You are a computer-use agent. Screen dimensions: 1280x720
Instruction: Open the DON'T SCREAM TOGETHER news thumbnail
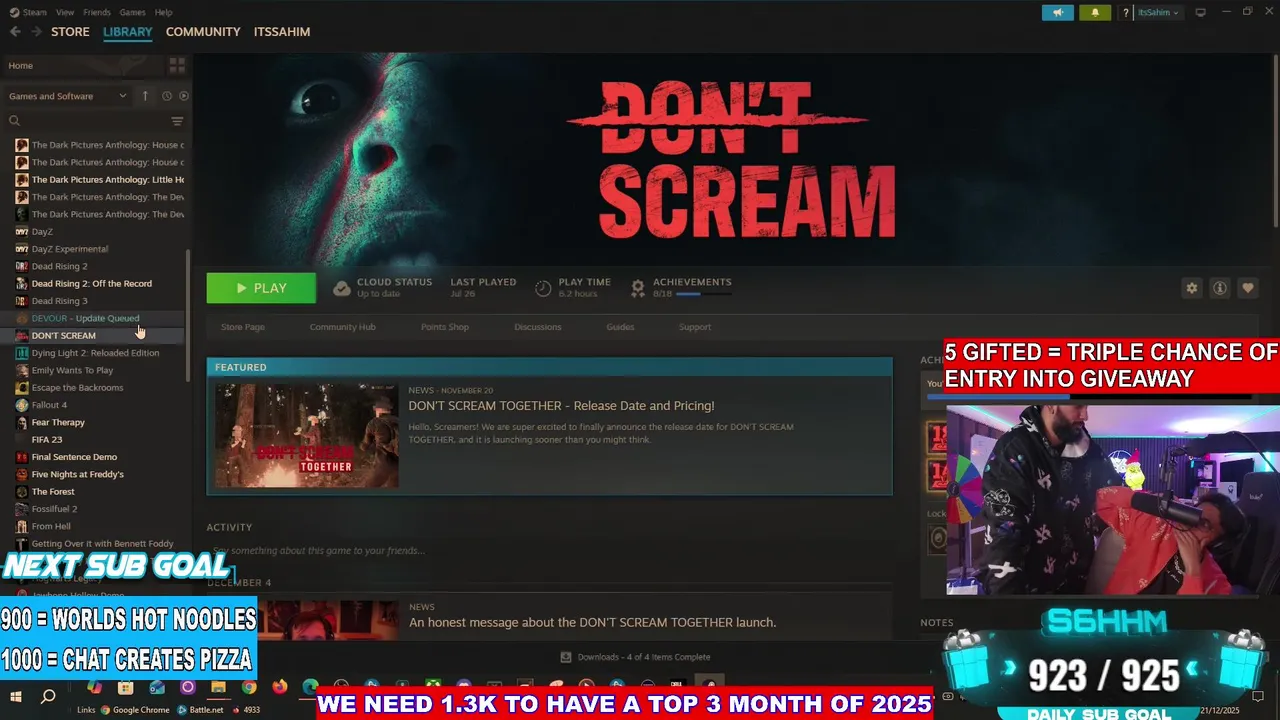307,436
